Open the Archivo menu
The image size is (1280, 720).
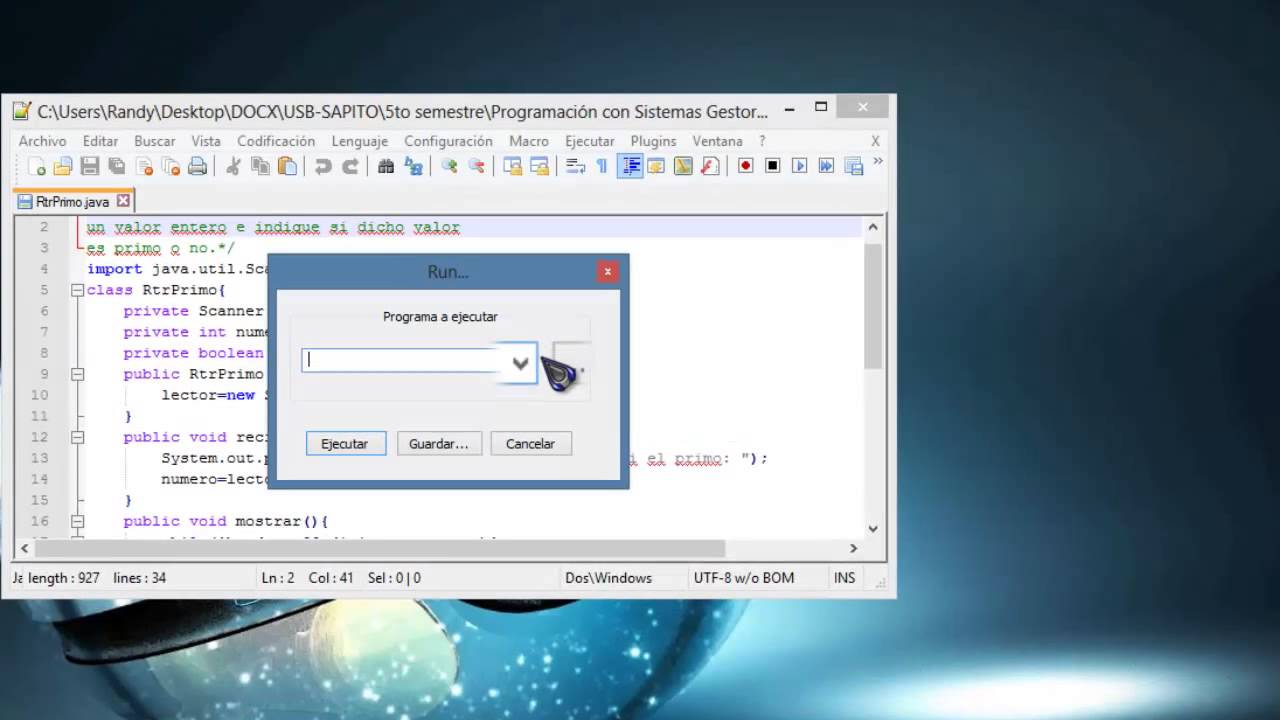pyautogui.click(x=42, y=141)
